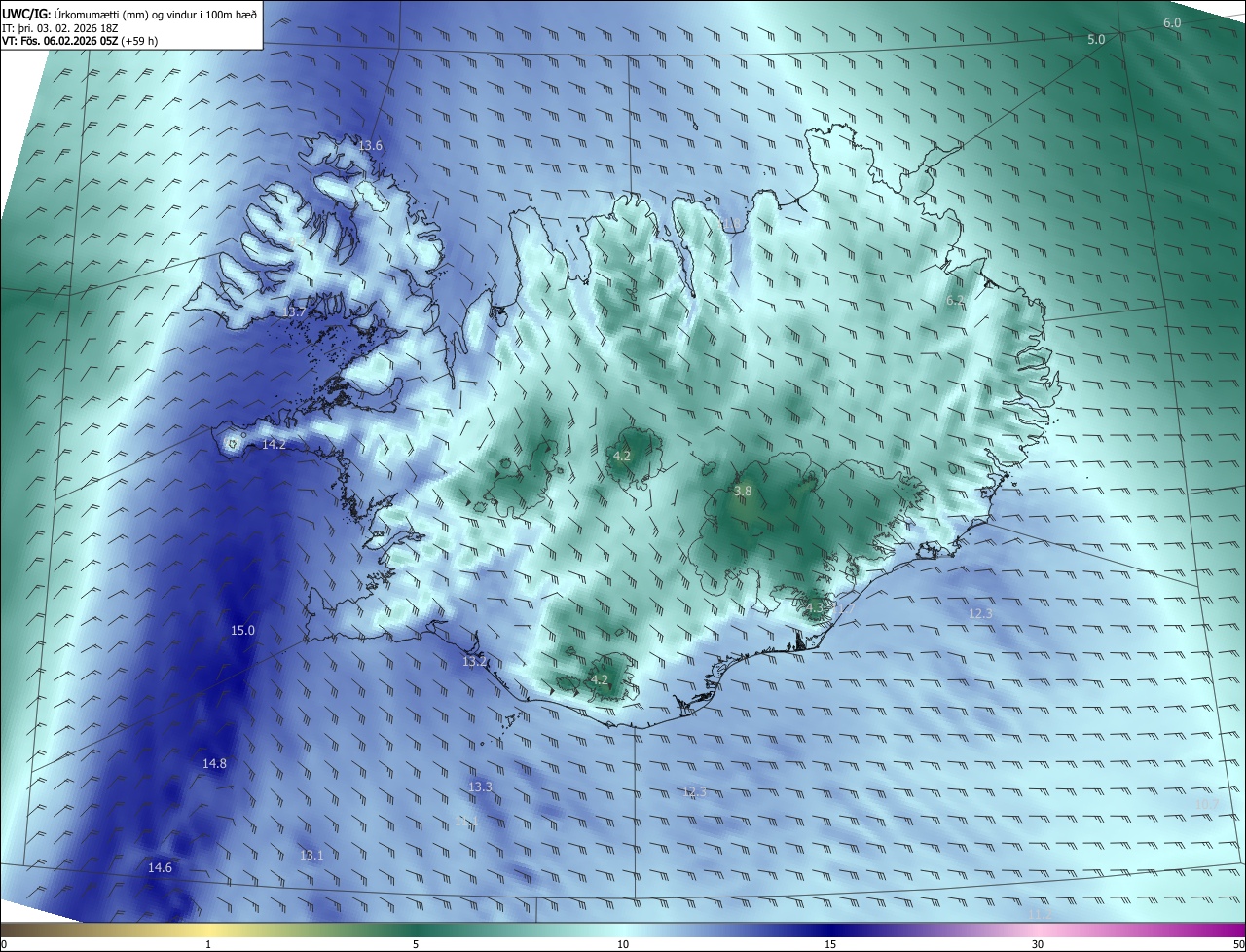The height and width of the screenshot is (952, 1246).
Task: Click the 6.2 value in east Iceland
Action: tap(955, 301)
